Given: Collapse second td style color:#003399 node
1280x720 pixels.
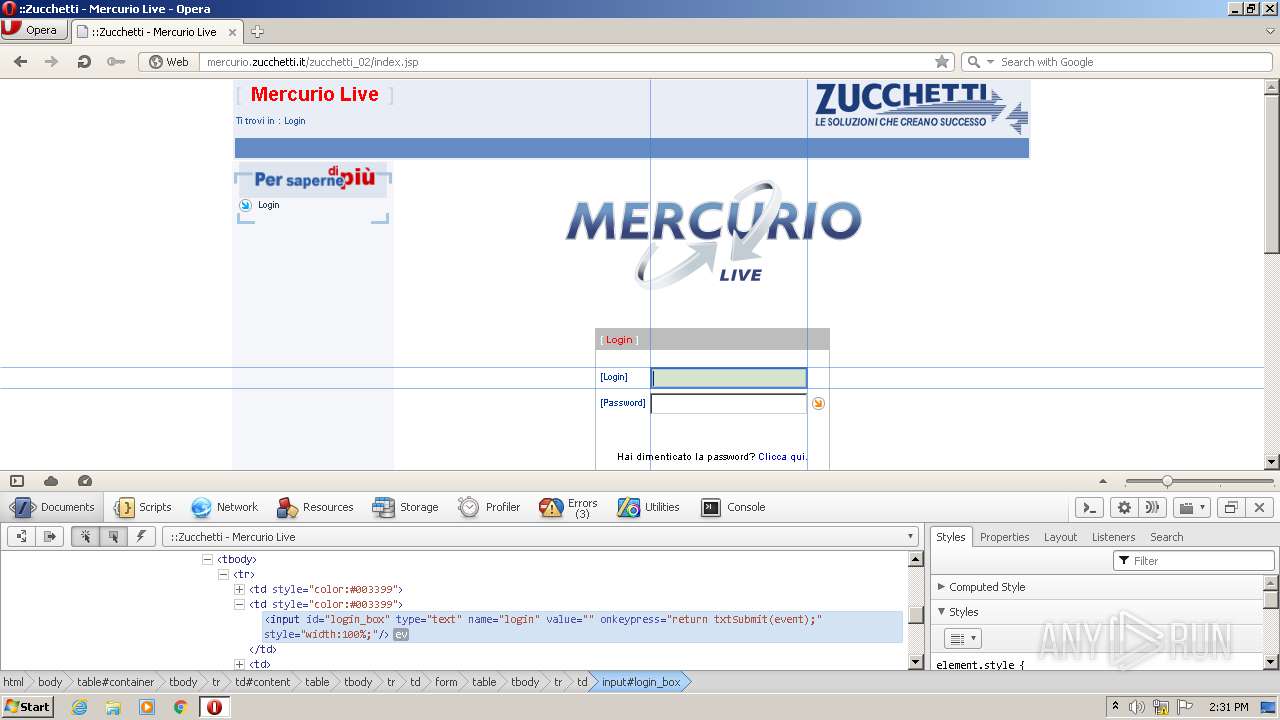Looking at the screenshot, I should [x=240, y=605].
